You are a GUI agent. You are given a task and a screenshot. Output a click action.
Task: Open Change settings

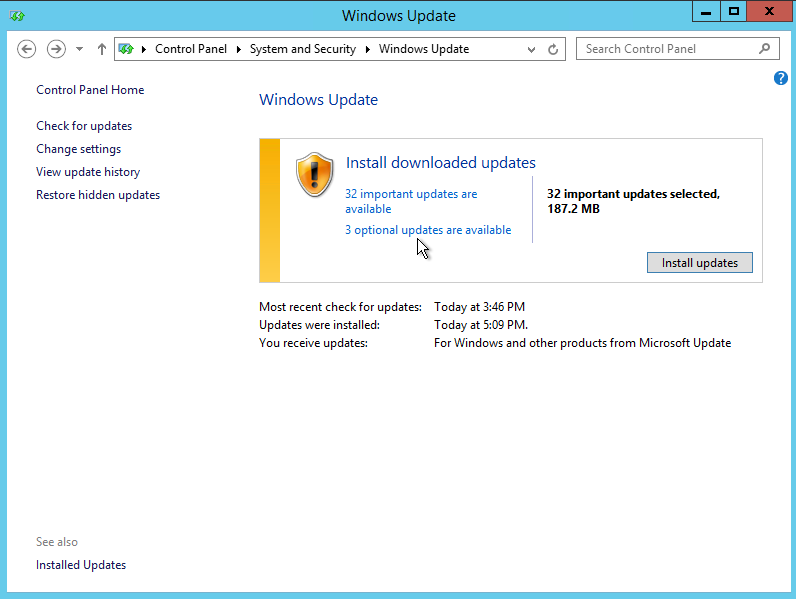point(79,149)
